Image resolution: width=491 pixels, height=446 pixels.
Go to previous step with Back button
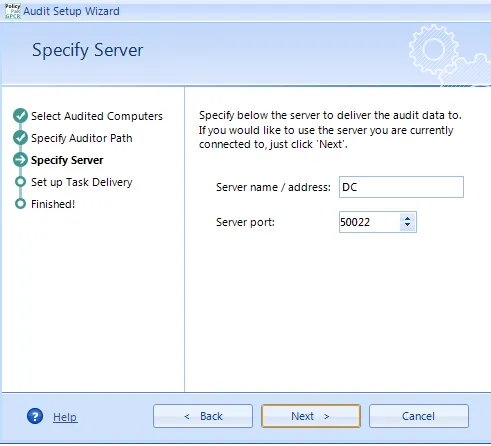tap(203, 416)
